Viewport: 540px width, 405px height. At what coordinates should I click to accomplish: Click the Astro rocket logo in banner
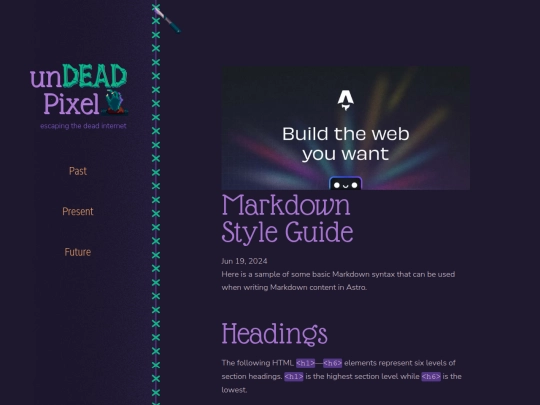point(345,100)
